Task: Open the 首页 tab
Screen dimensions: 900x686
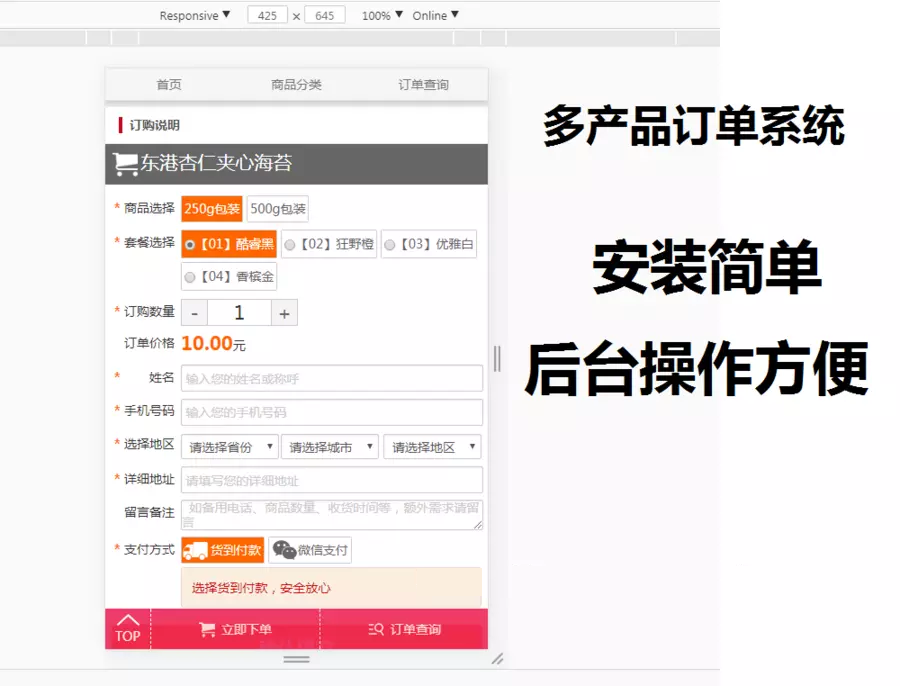Action: click(x=169, y=84)
